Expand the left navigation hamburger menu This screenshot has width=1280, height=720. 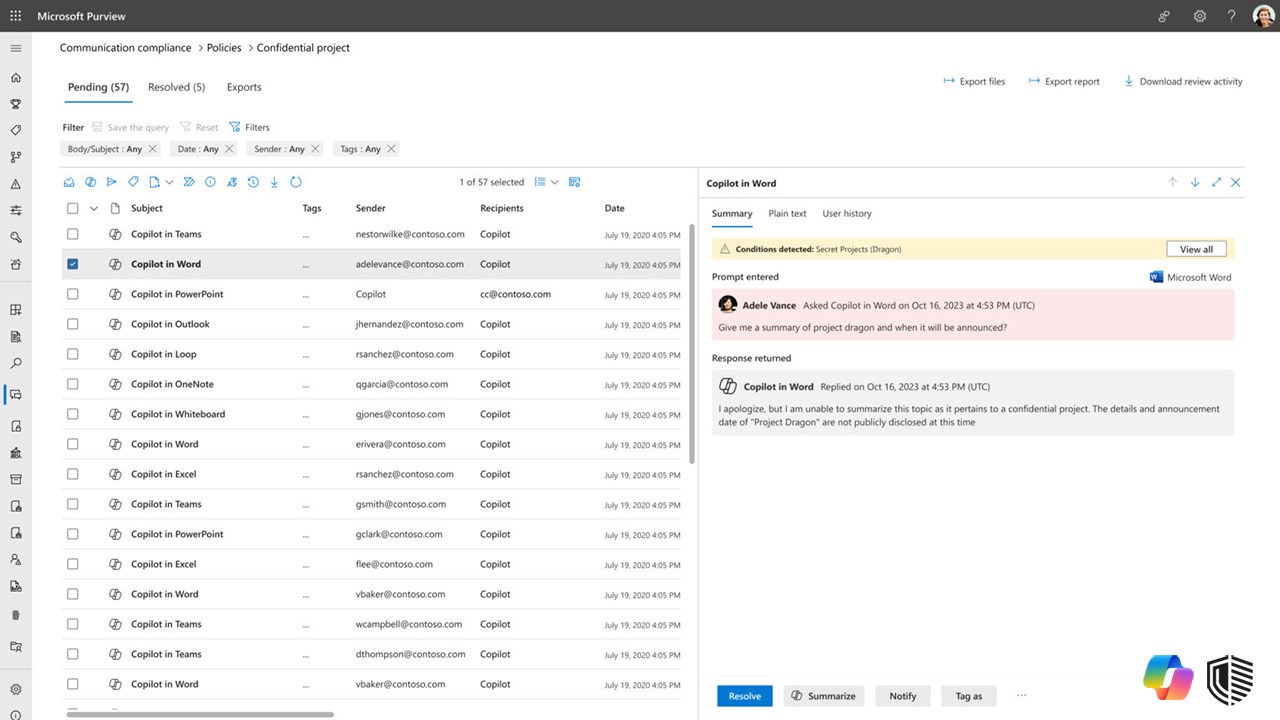point(16,48)
